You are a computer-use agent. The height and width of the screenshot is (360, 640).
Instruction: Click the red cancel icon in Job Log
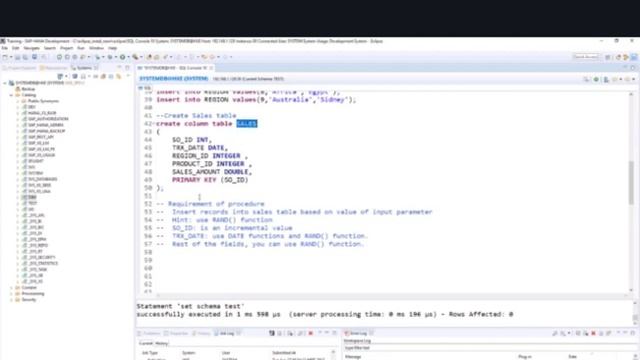click(311, 333)
